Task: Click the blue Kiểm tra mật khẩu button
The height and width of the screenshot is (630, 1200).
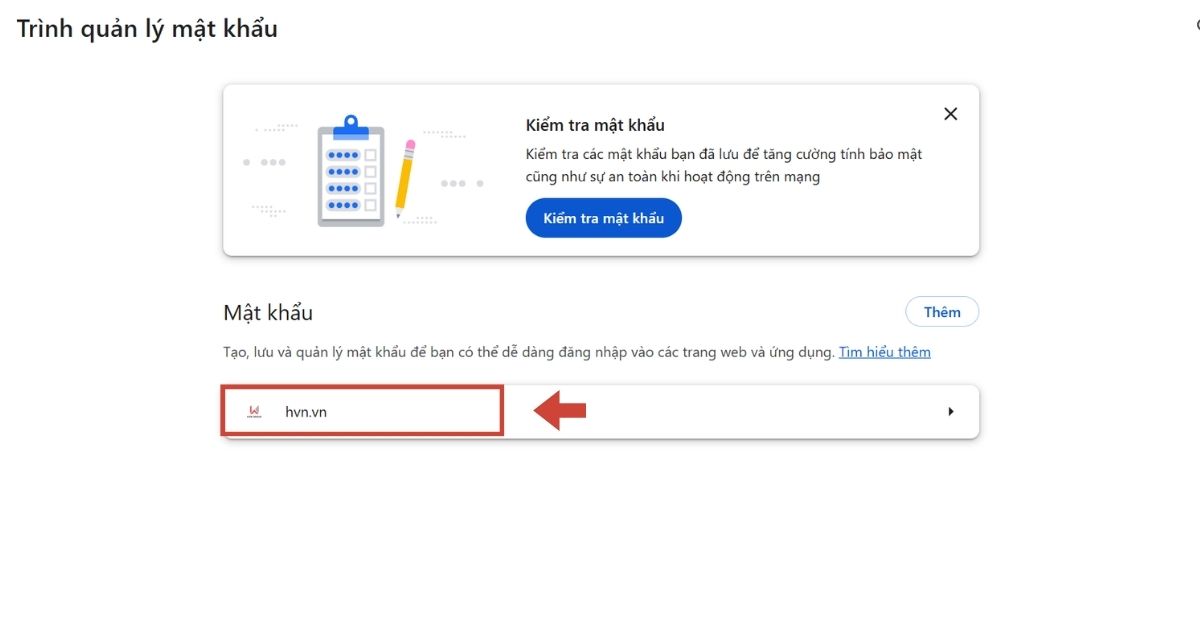Action: pos(603,218)
